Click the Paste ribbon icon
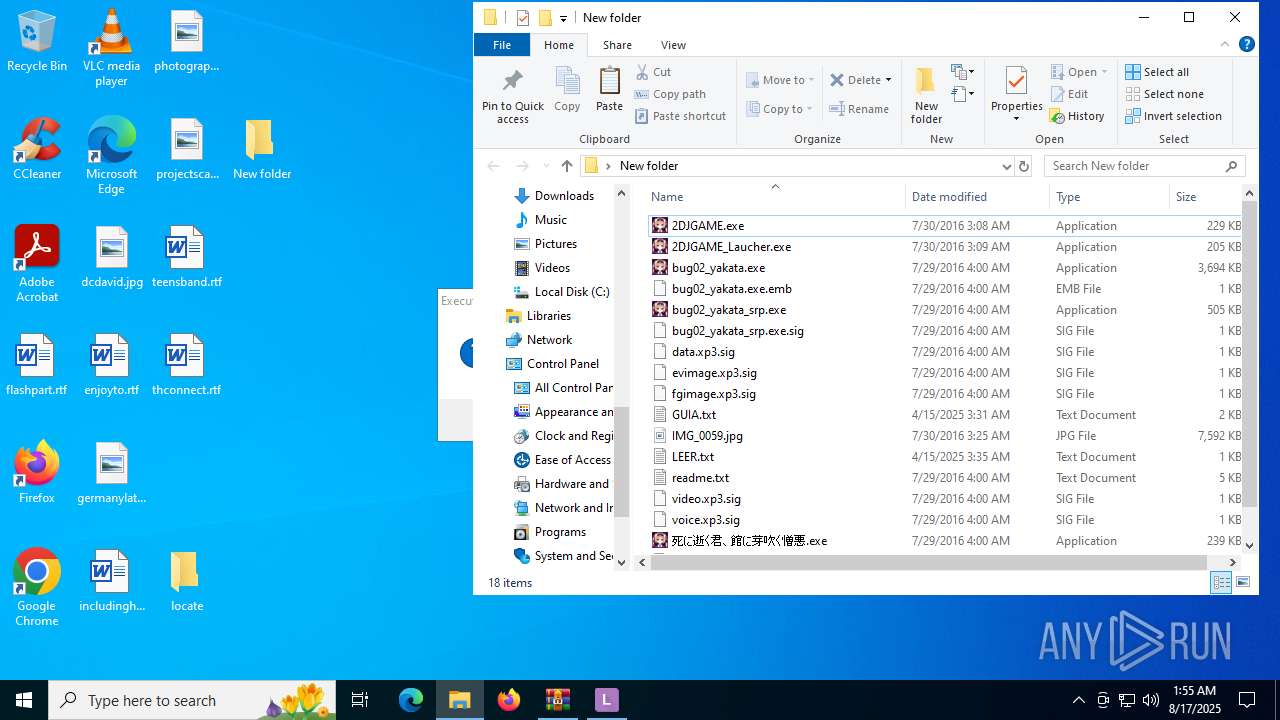 609,90
